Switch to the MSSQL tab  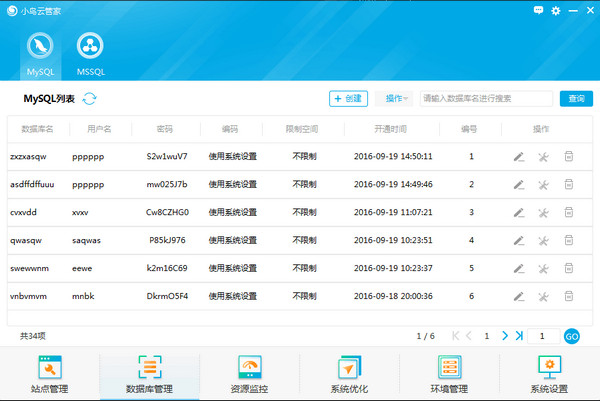(x=91, y=54)
